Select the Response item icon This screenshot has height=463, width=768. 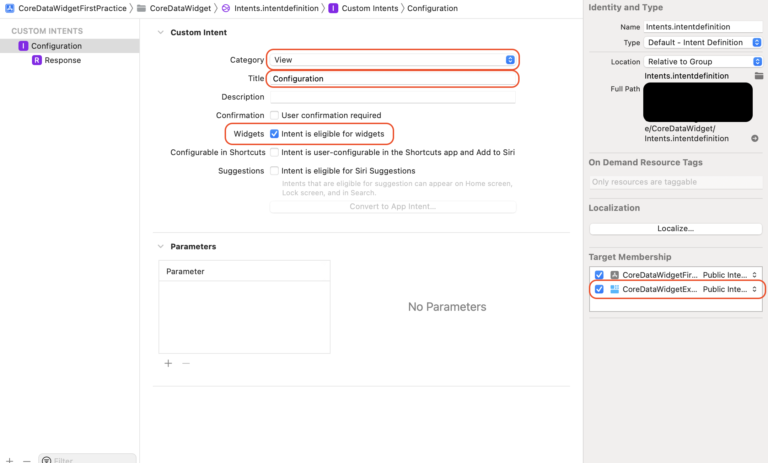point(37,60)
